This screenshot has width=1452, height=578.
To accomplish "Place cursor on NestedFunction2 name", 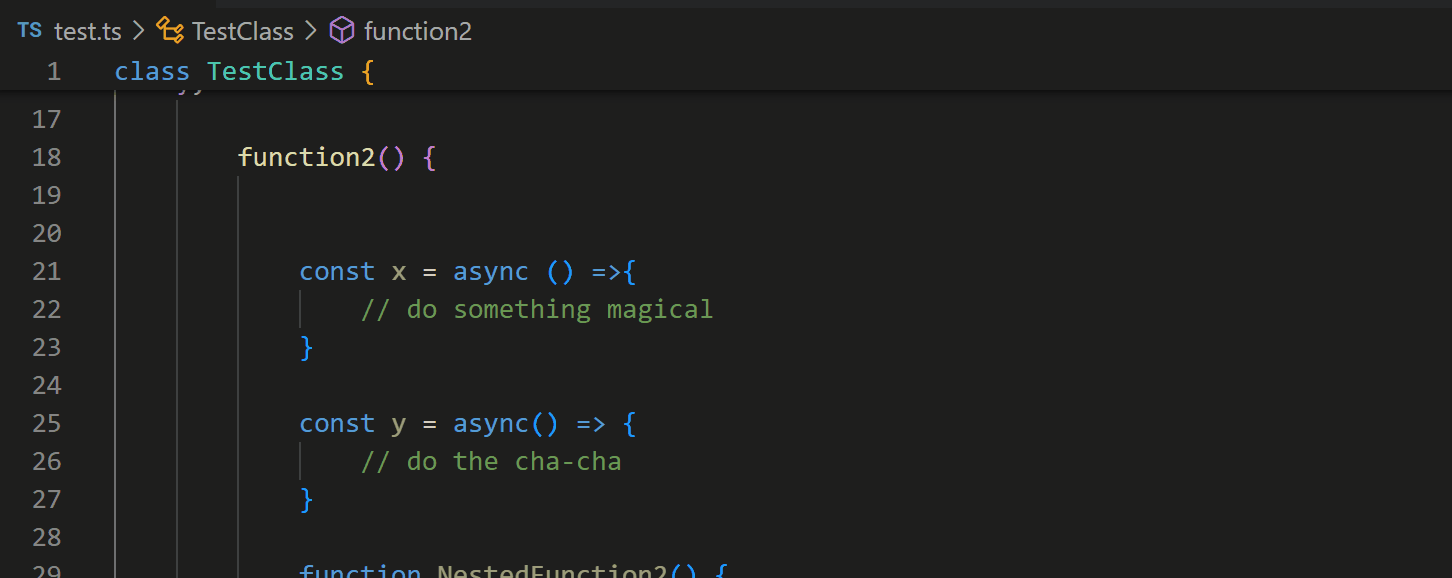I will click(555, 570).
